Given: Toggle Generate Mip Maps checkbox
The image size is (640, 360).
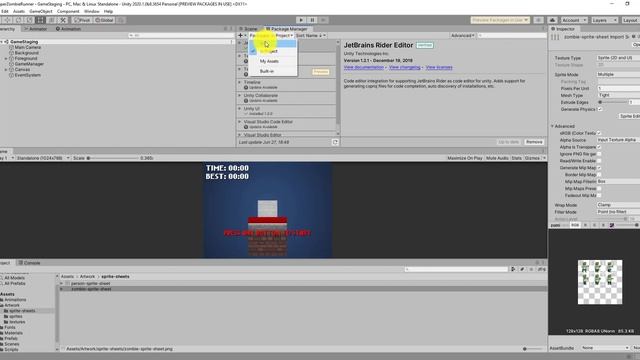Looking at the screenshot, I should pos(599,168).
